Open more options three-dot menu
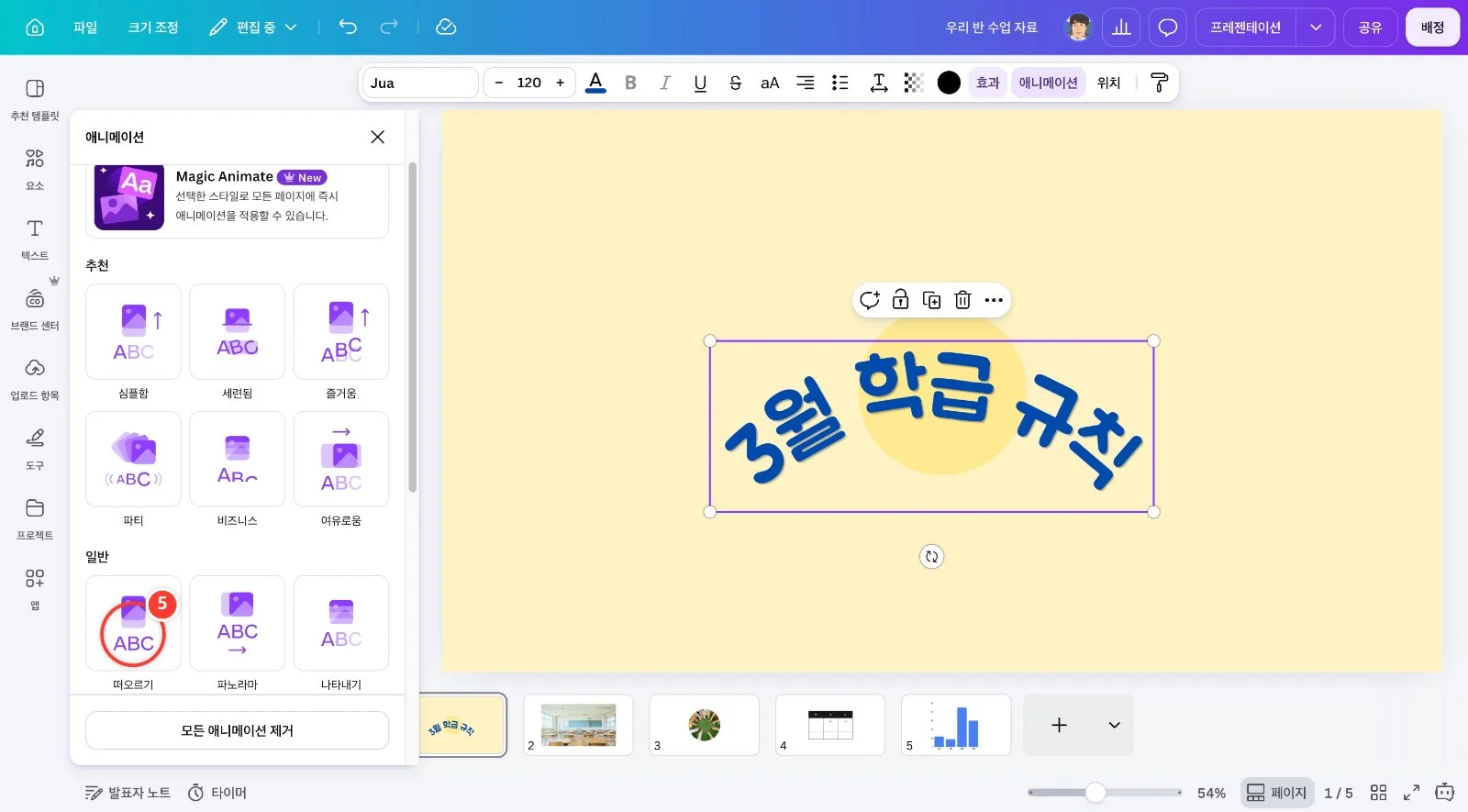 tap(994, 300)
